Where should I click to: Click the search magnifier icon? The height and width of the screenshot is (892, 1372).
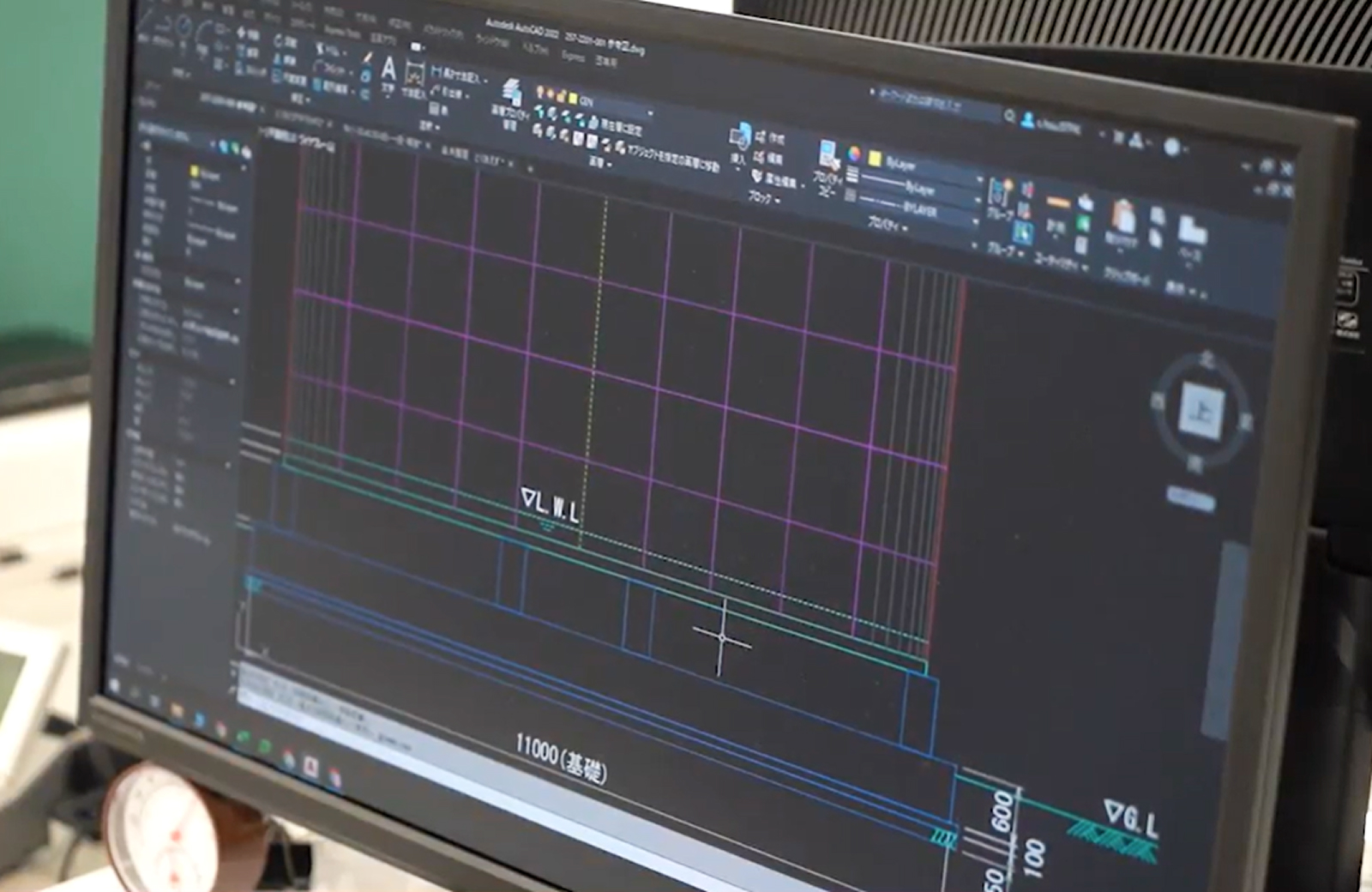click(1010, 116)
